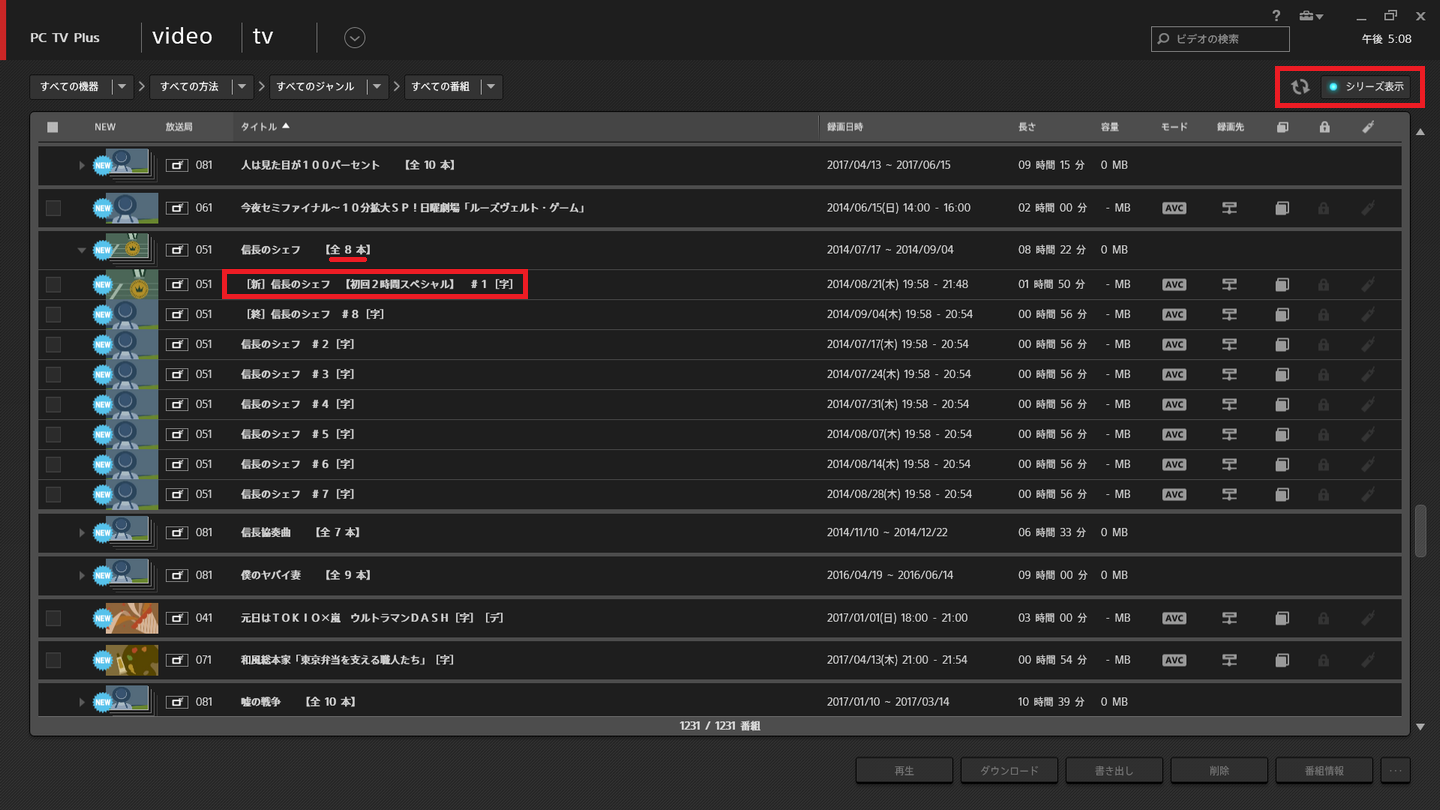
Task: Toggle the シリーズ表示 switch off
Action: (x=1365, y=87)
